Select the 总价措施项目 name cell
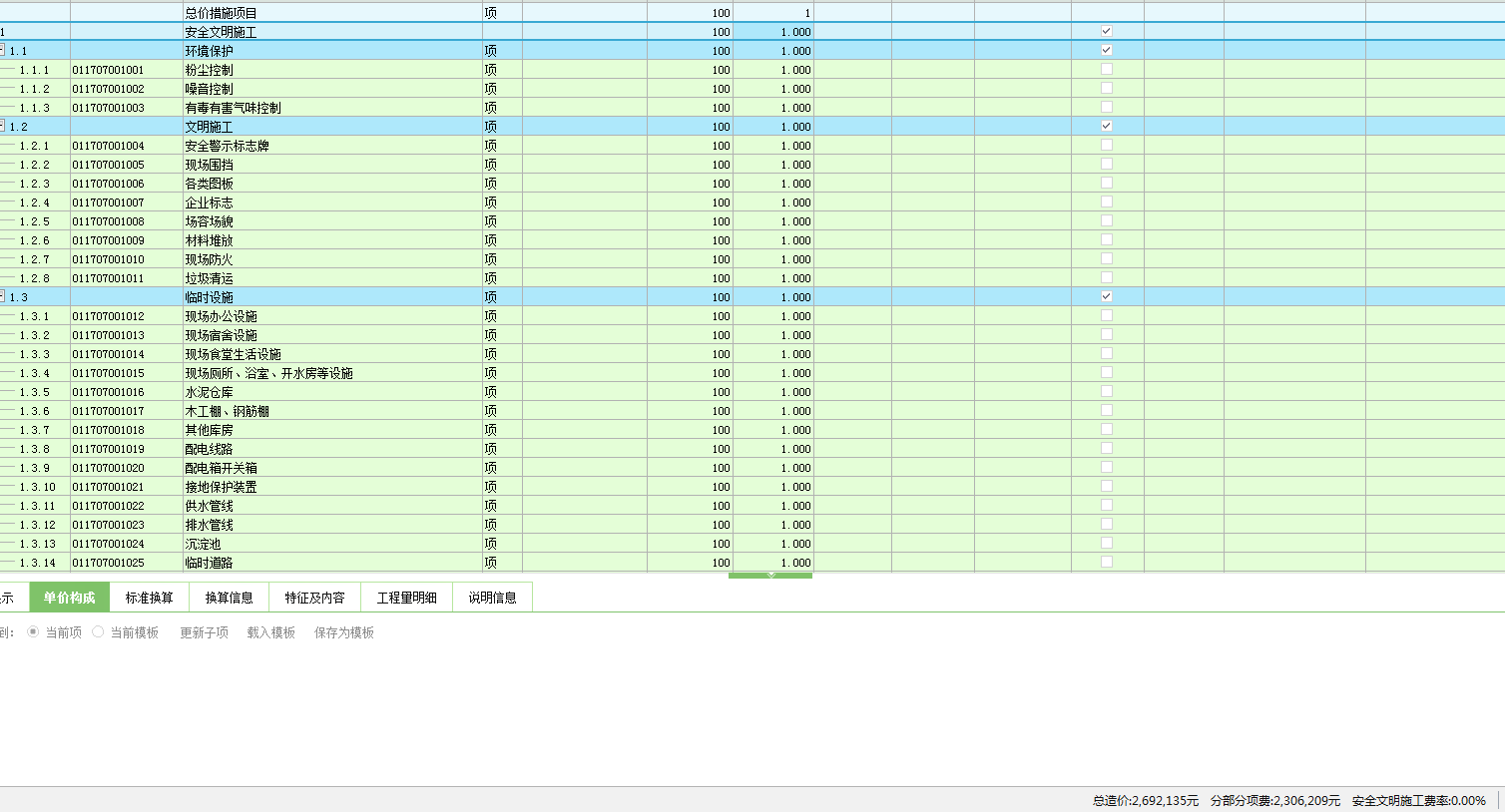This screenshot has height=812, width=1505. point(332,13)
